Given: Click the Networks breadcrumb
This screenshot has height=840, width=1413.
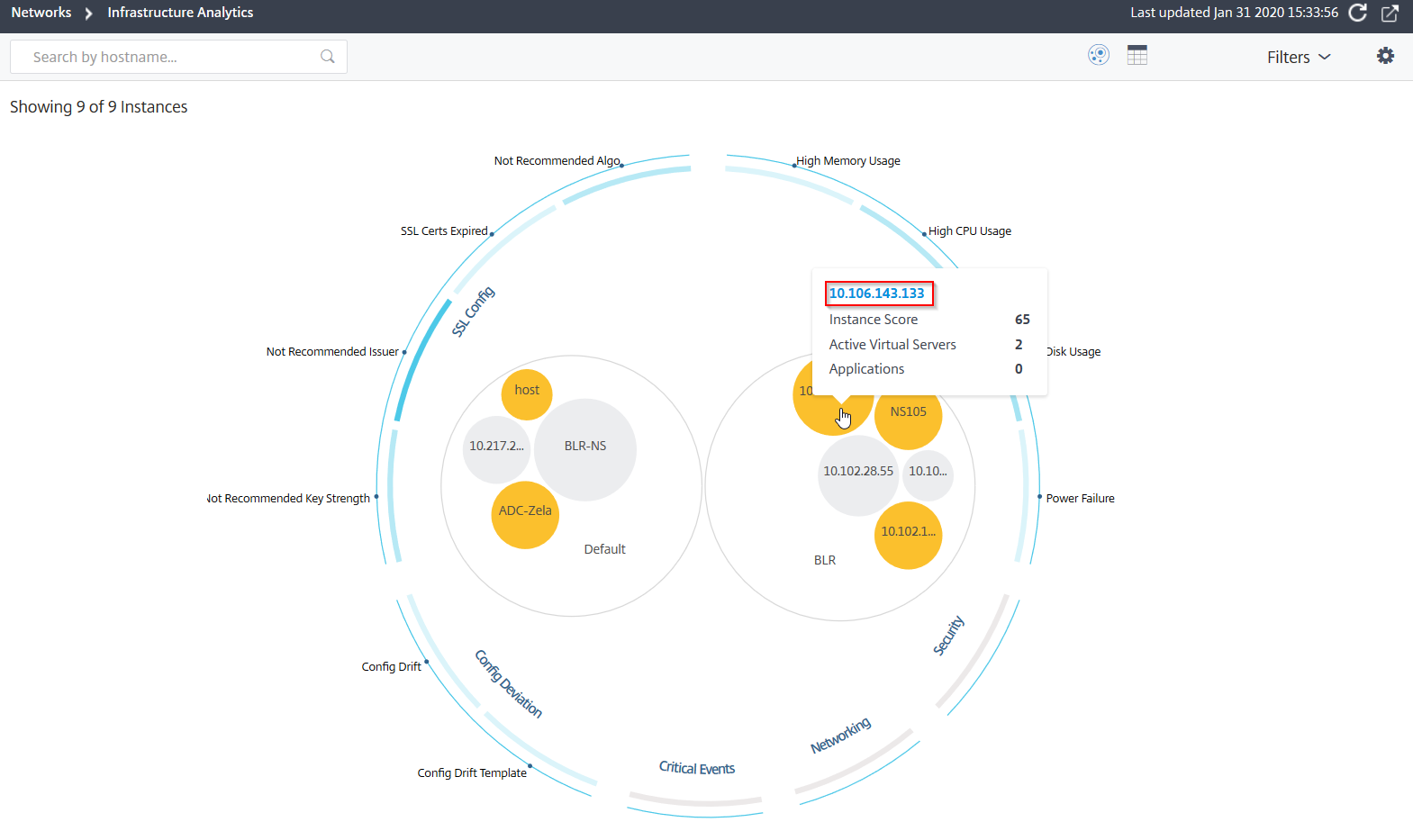Looking at the screenshot, I should pyautogui.click(x=41, y=13).
